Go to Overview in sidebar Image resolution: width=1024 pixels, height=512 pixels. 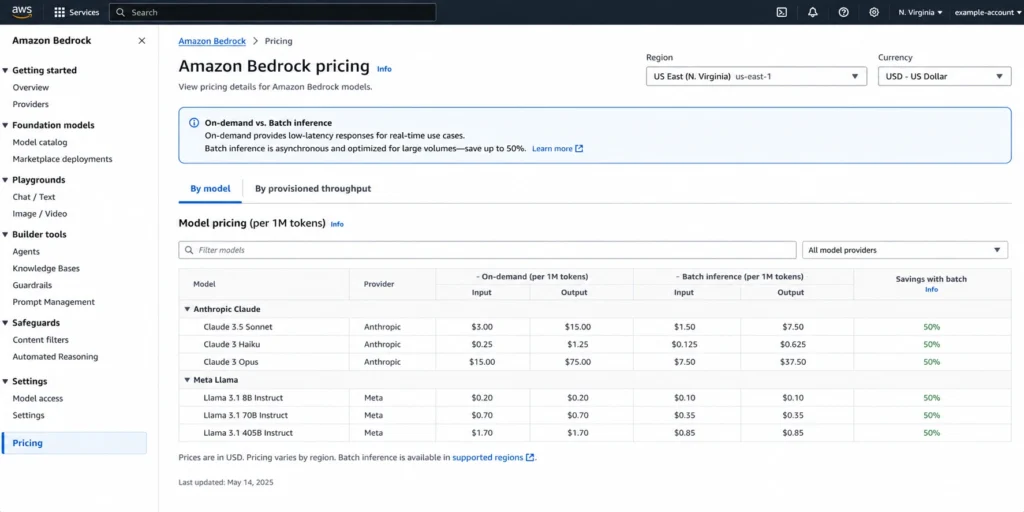[31, 88]
